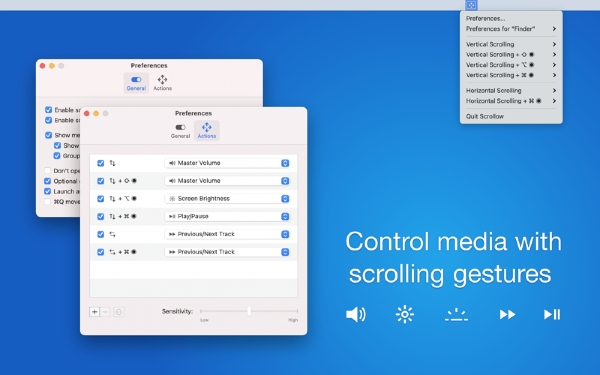
Task: Click the speaker volume icon below headline
Action: click(x=356, y=315)
